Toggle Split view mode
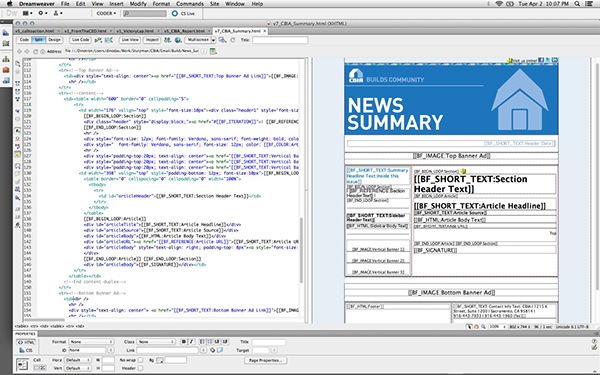The width and height of the screenshot is (600, 375). point(38,40)
